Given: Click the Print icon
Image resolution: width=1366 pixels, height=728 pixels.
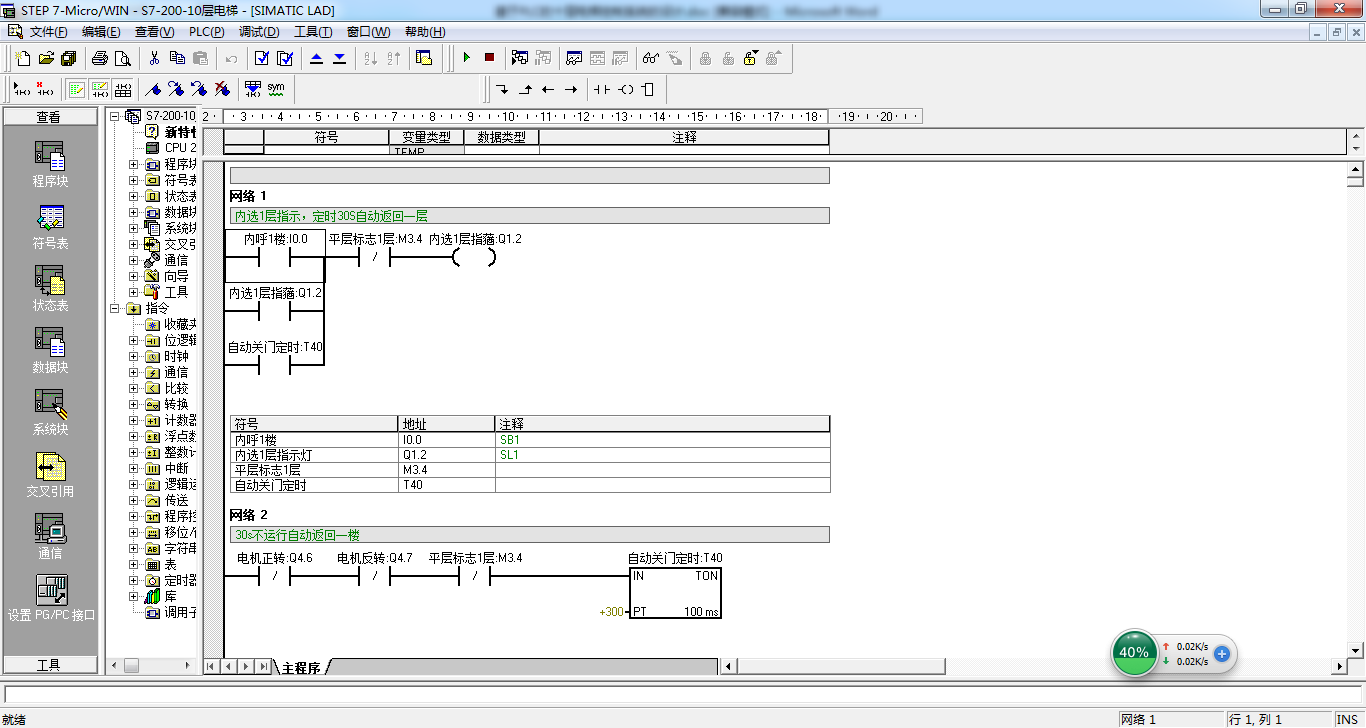Looking at the screenshot, I should [100, 58].
